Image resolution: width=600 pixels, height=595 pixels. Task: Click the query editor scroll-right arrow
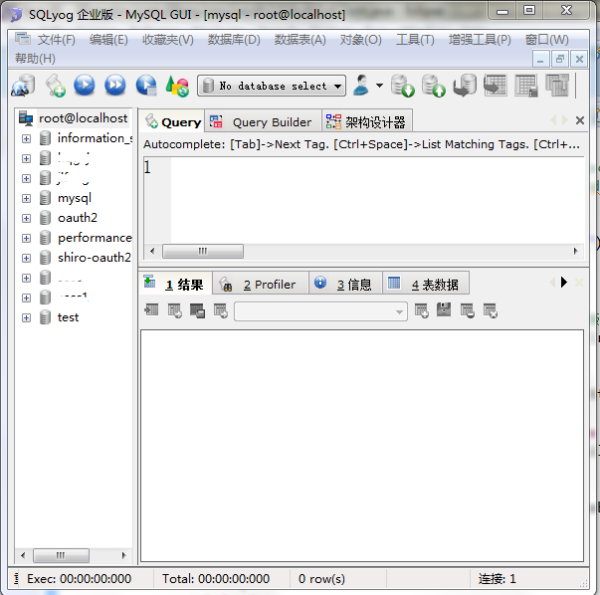click(x=576, y=251)
